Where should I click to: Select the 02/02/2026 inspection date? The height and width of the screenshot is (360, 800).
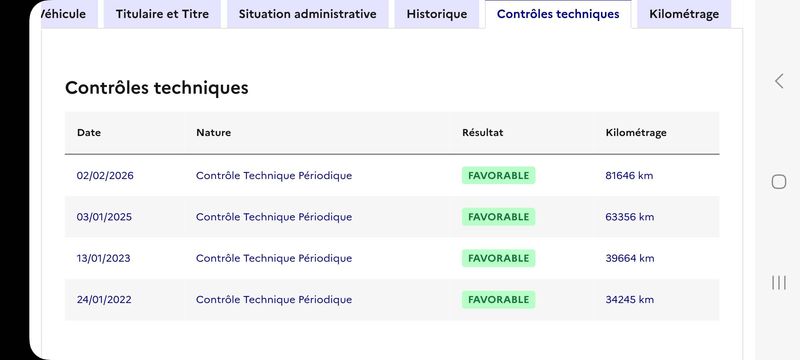click(x=105, y=175)
